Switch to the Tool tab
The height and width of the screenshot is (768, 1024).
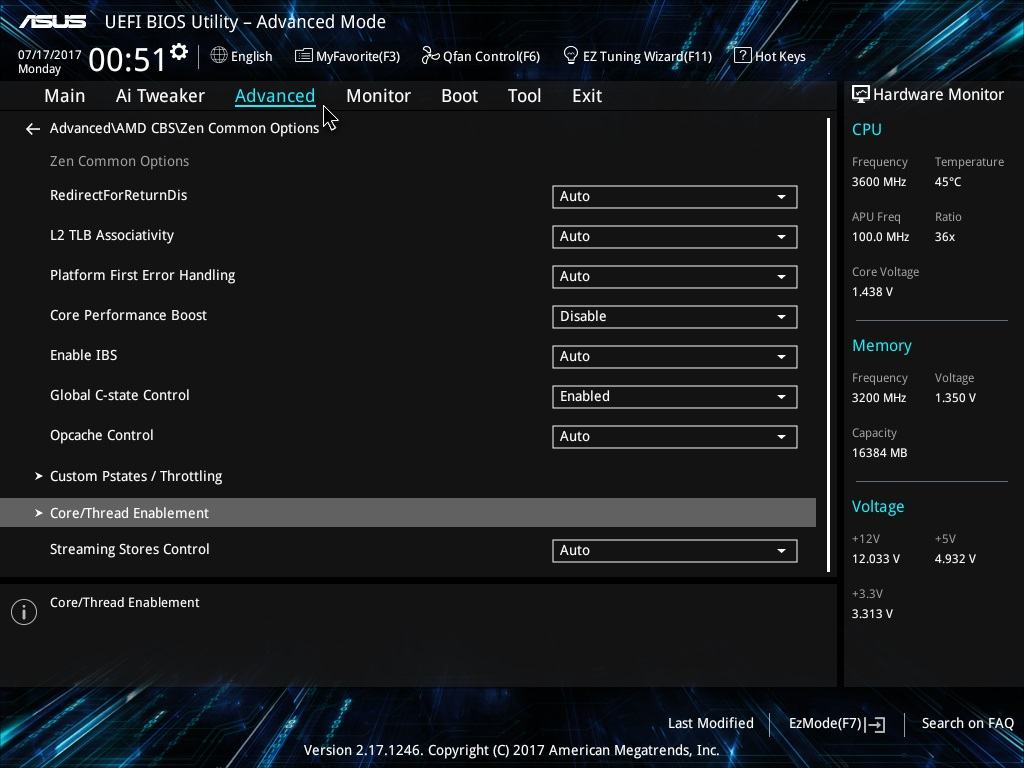[x=524, y=96]
